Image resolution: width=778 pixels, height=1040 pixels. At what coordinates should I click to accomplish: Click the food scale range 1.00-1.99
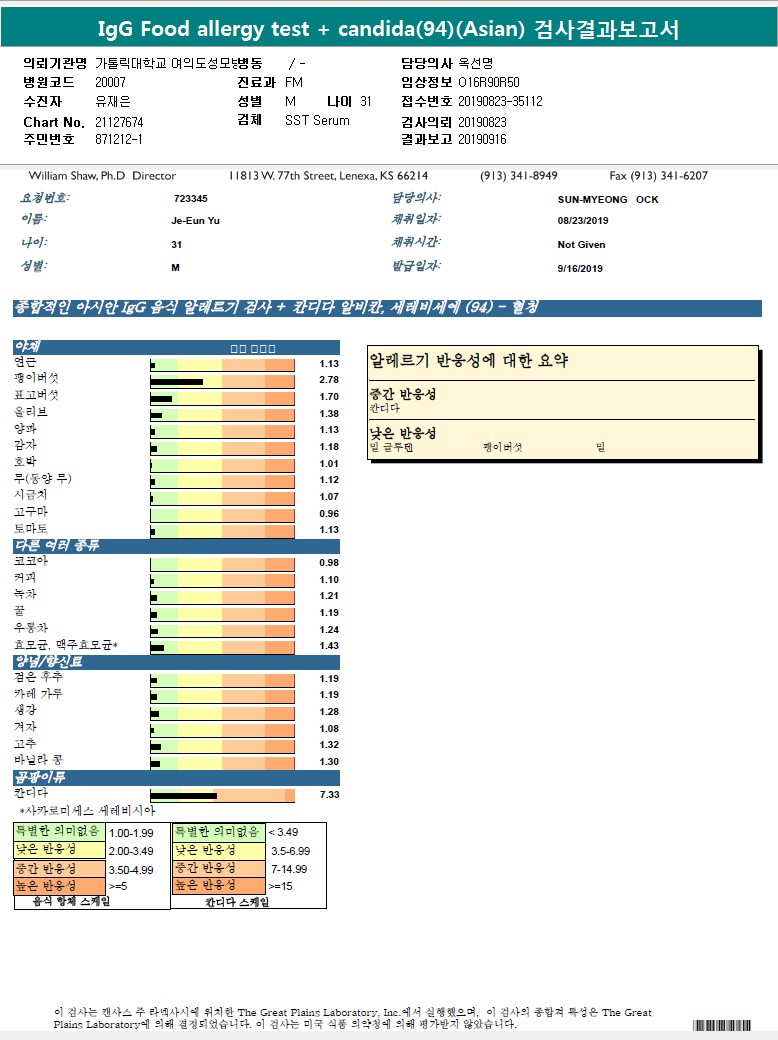[131, 833]
